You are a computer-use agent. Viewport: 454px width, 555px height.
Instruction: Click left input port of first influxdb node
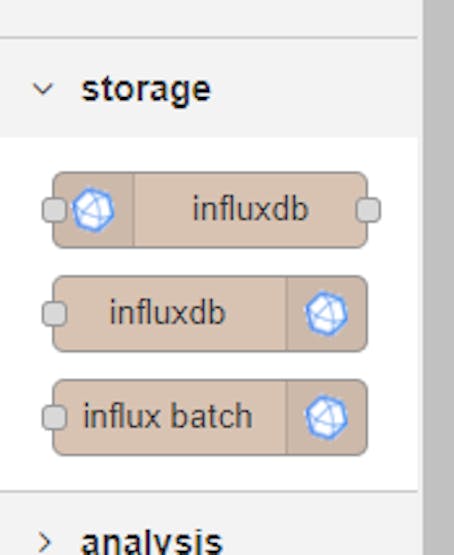[54, 210]
